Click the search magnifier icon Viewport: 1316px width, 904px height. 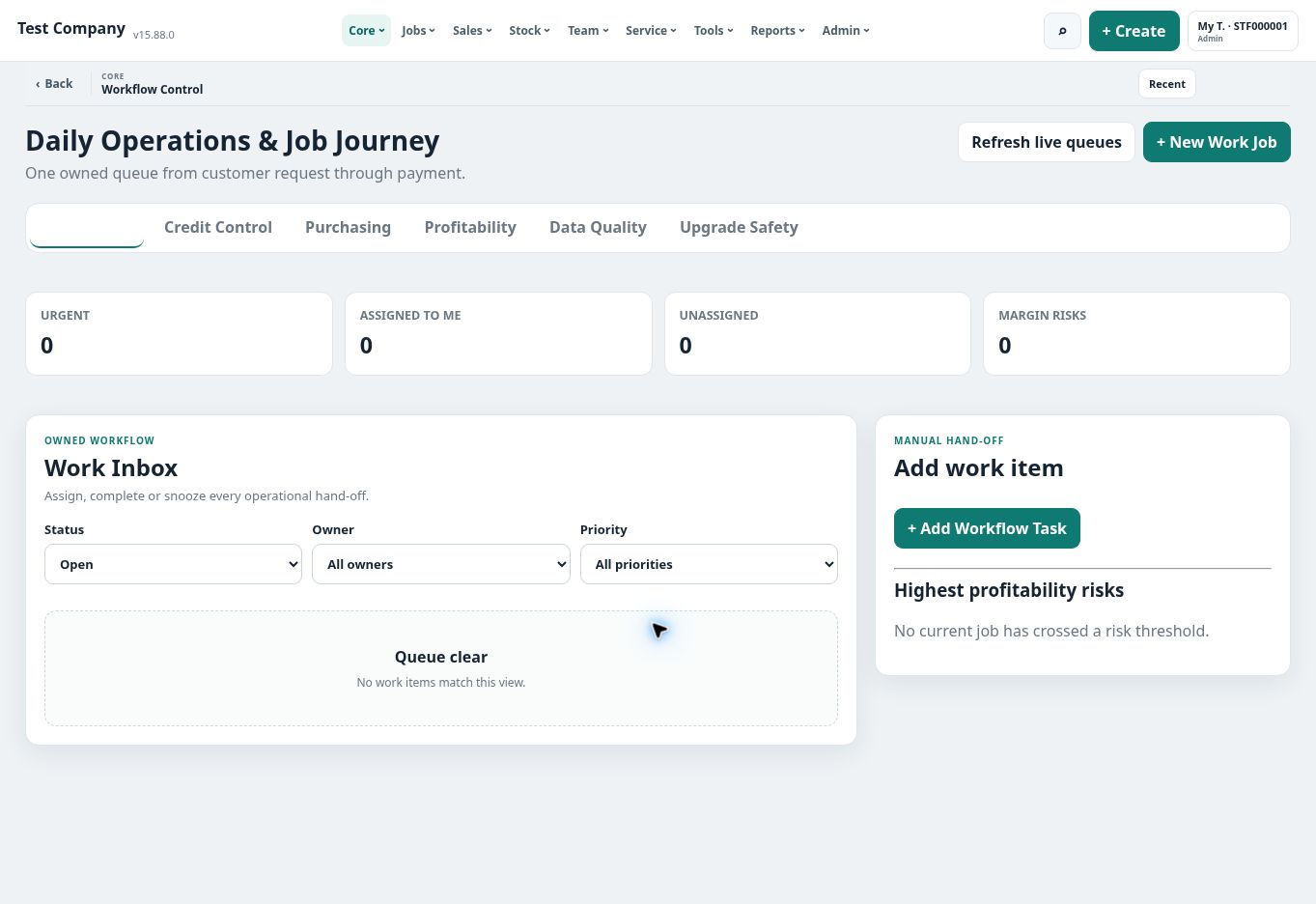pos(1062,31)
